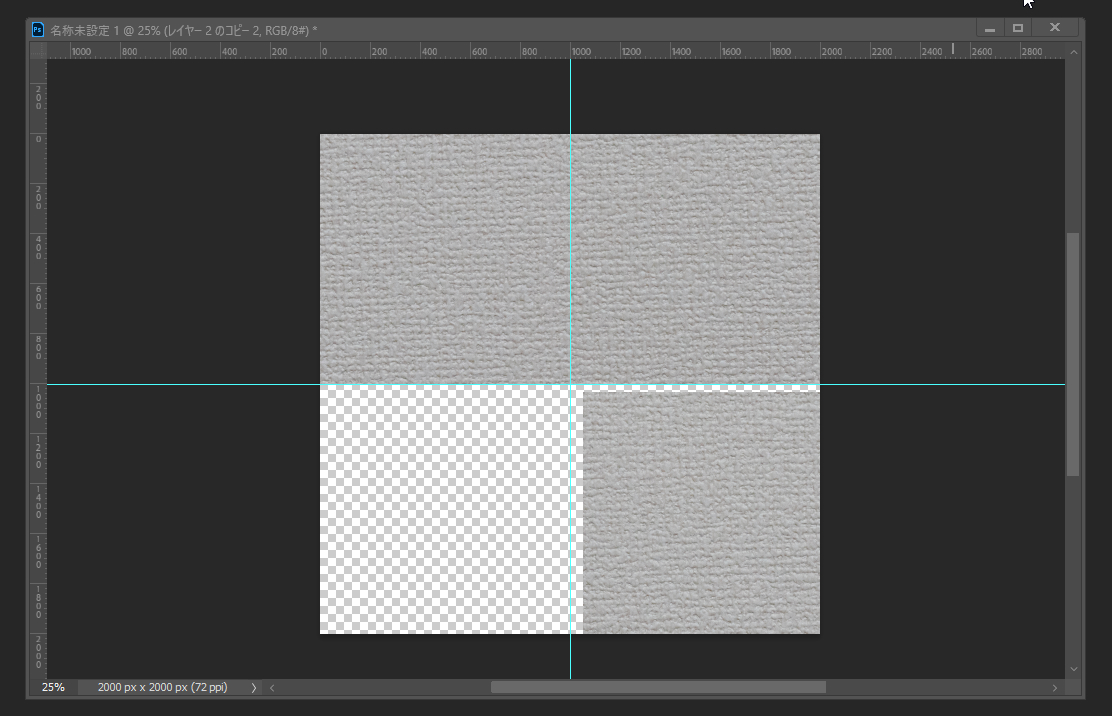Click the horizontal scrollbar thumb
The image size is (1112, 716).
pyautogui.click(x=657, y=688)
